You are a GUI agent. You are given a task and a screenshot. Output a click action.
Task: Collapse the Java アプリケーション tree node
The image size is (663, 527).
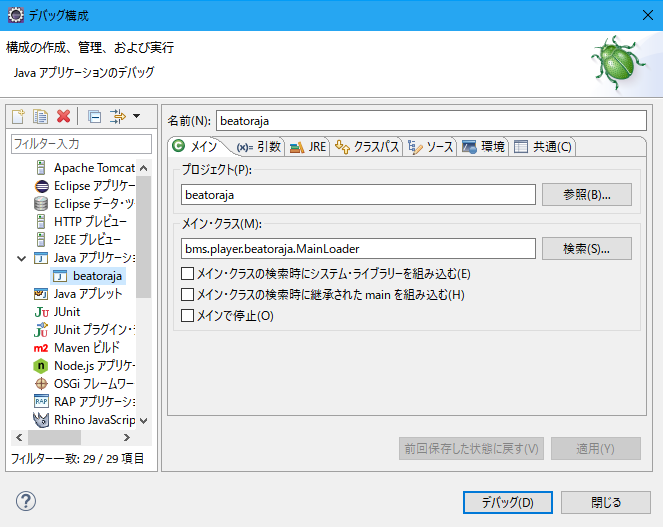click(x=21, y=258)
